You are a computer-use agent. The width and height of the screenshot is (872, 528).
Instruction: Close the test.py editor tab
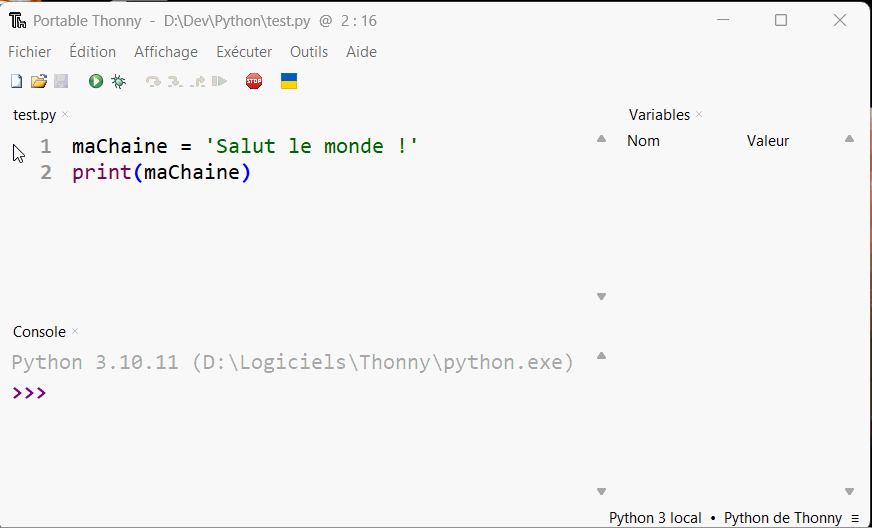[x=65, y=114]
